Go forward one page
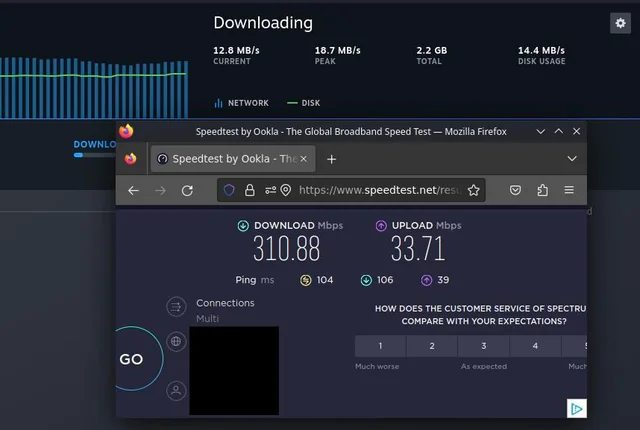Viewport: 640px width, 430px height. (x=160, y=191)
